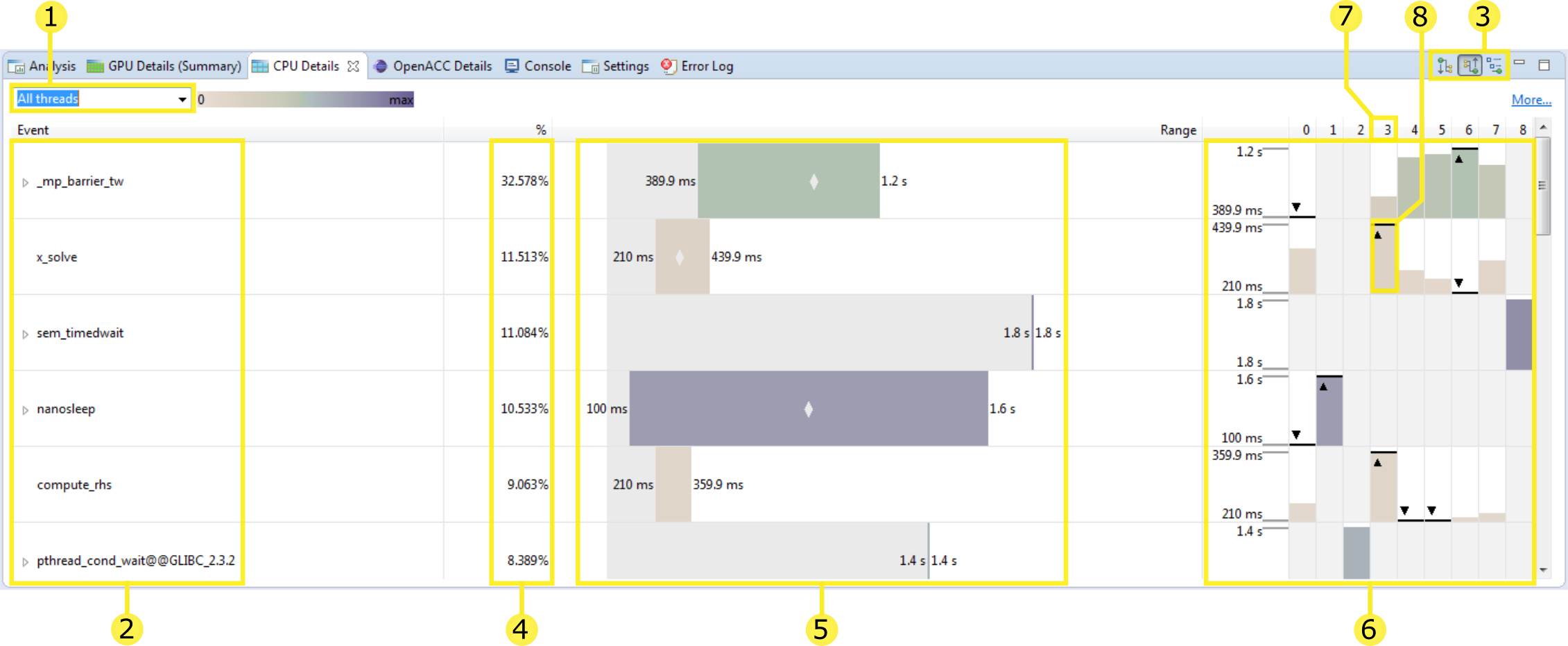This screenshot has width=1568, height=646.
Task: Maximize the CPU Details view pane
Action: click(1544, 66)
